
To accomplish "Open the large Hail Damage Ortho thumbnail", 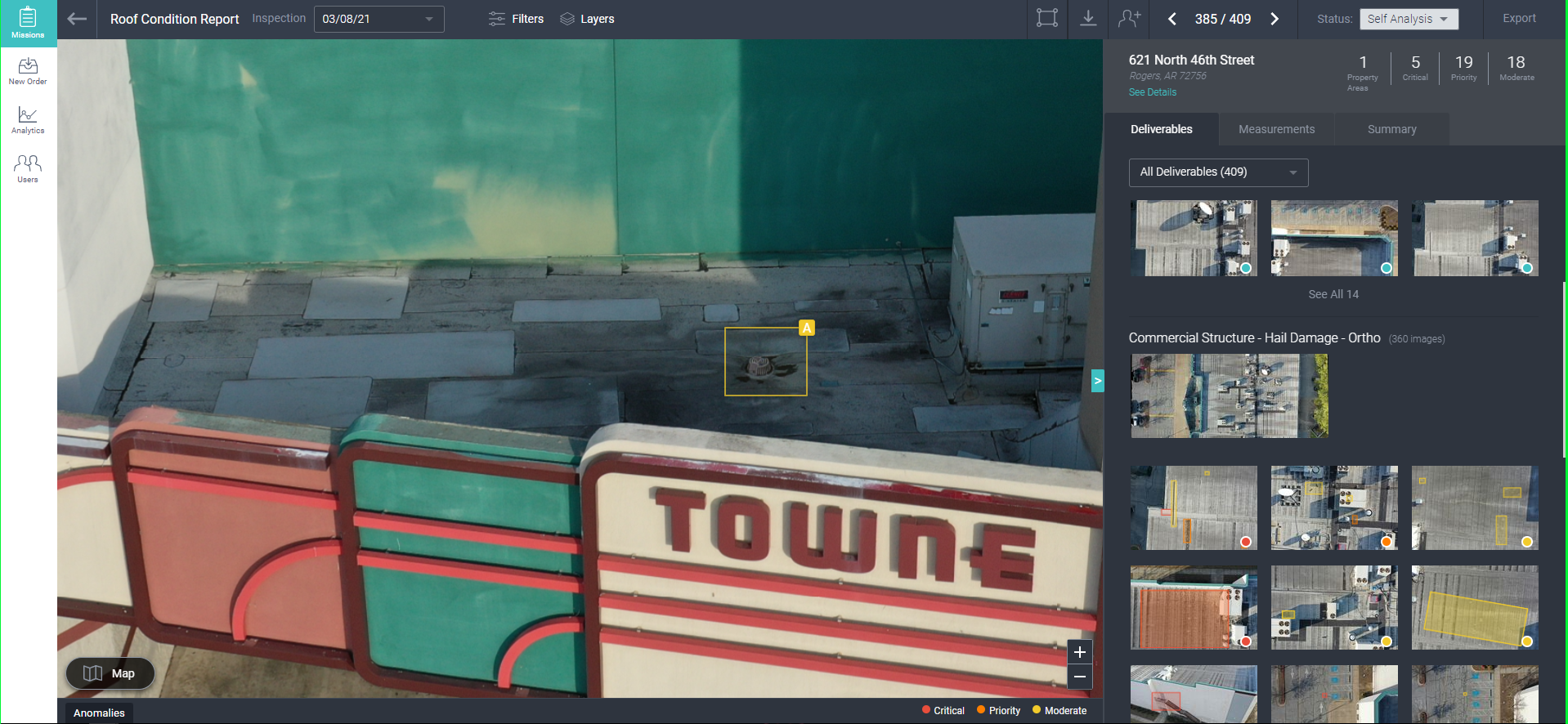I will point(1230,396).
